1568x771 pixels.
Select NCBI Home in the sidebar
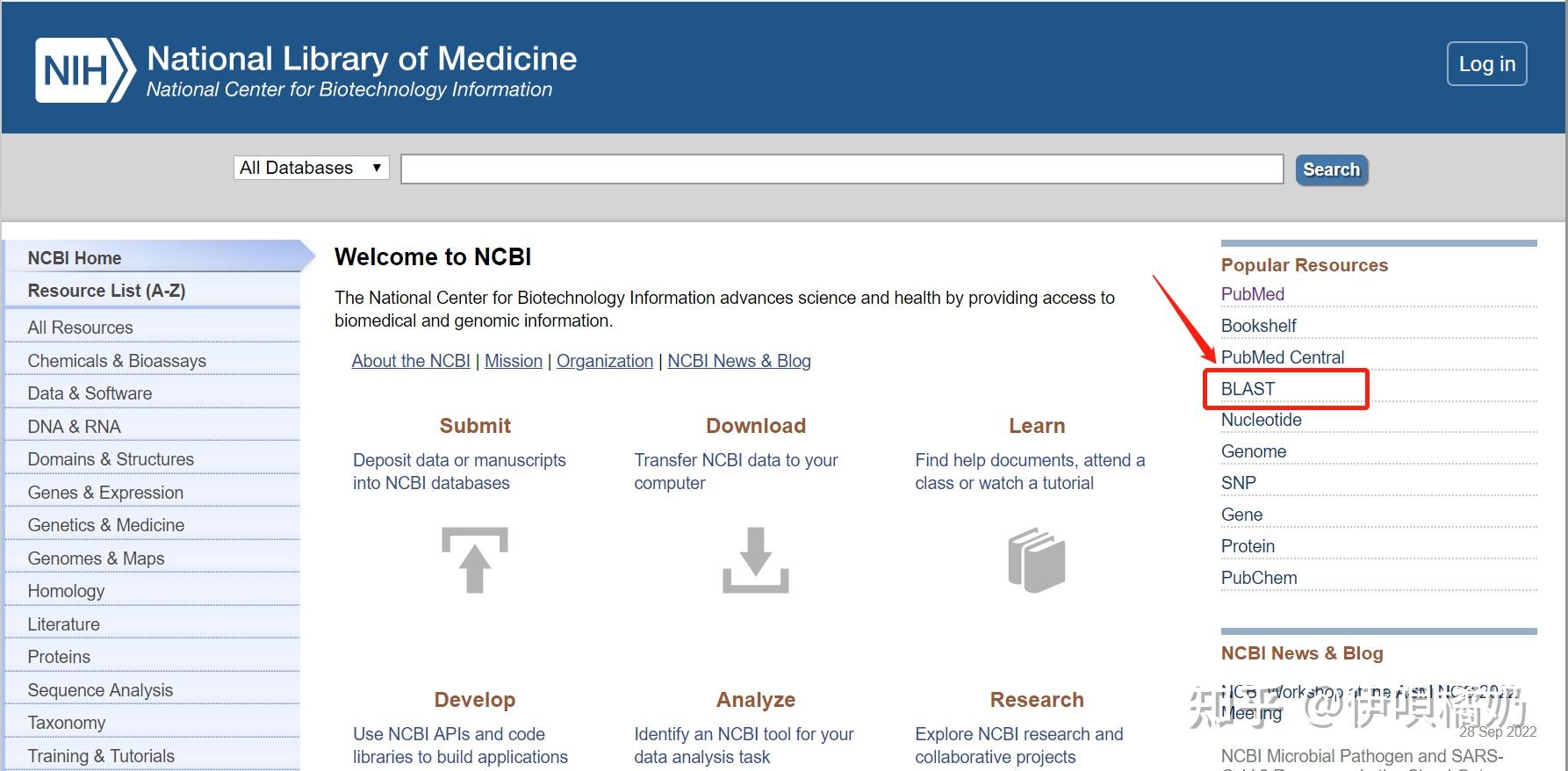[x=75, y=258]
